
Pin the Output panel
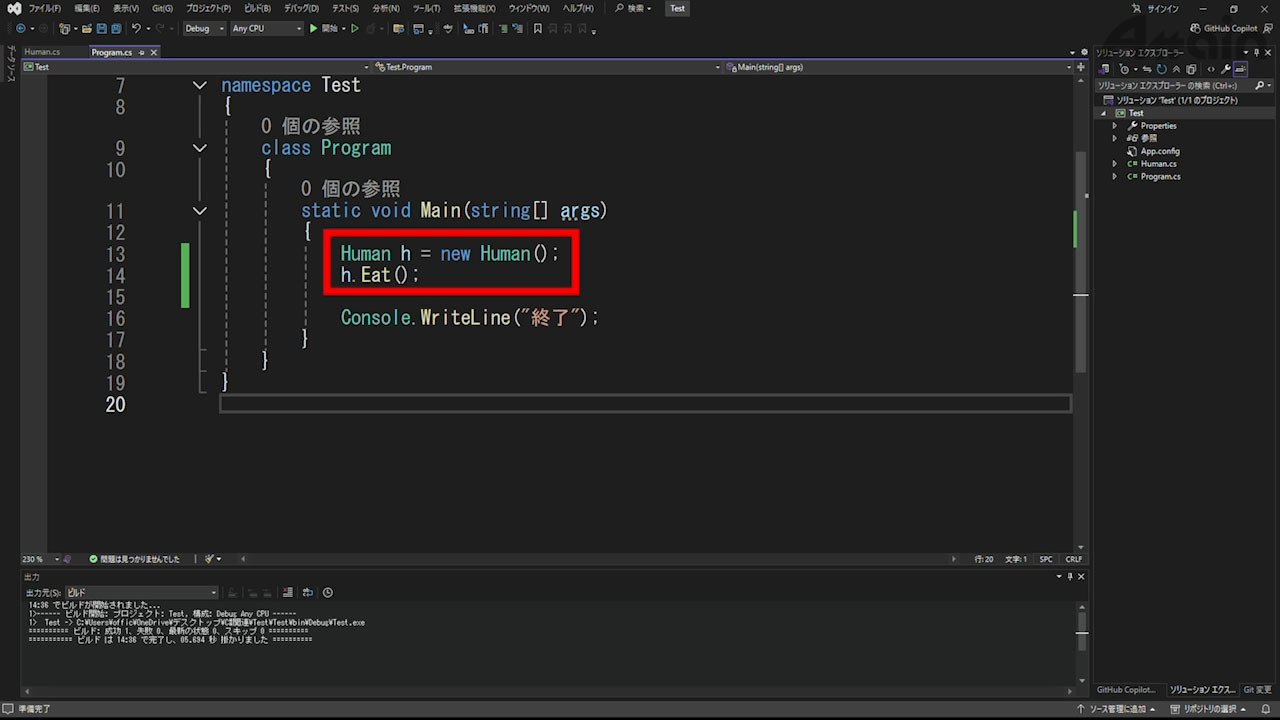1070,577
